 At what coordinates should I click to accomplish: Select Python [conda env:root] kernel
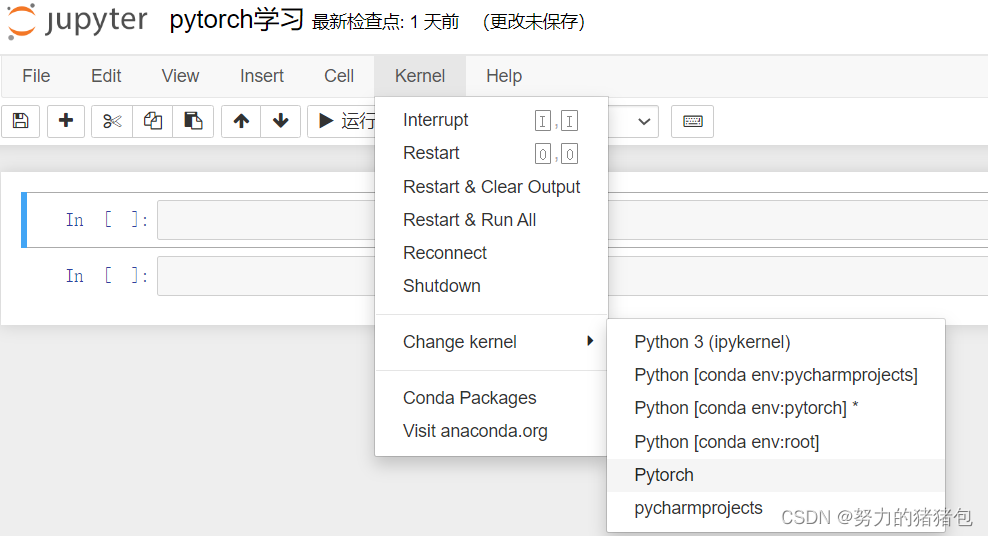[x=776, y=442]
